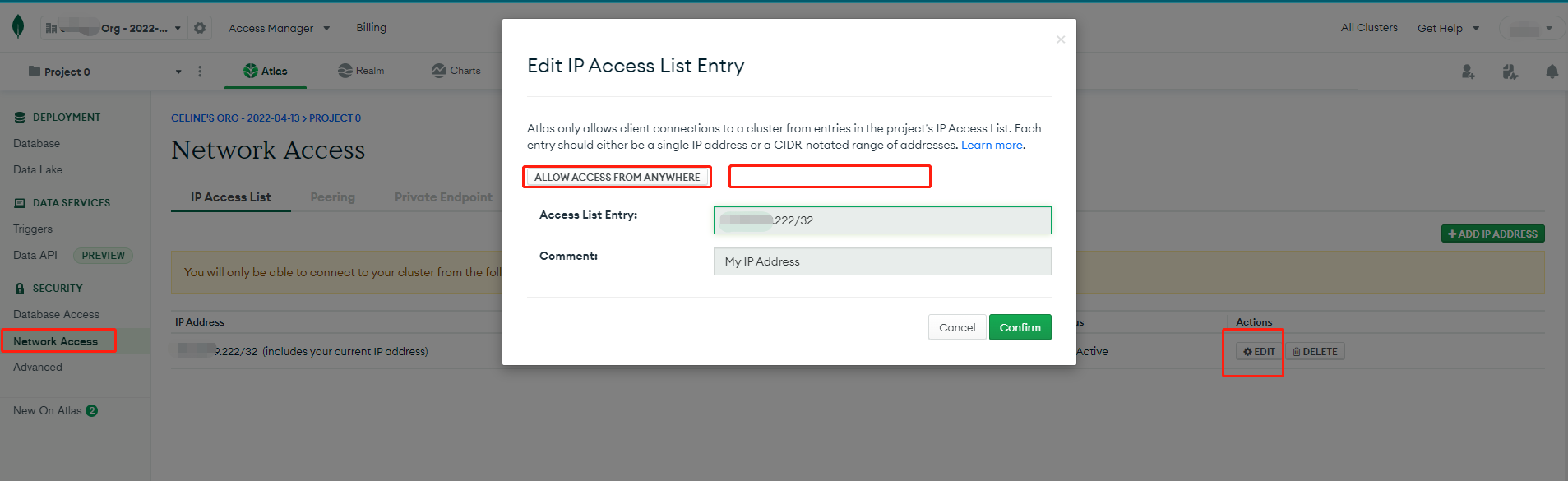Click the Atlas leaf icon tab
1568x481 pixels.
[x=266, y=71]
